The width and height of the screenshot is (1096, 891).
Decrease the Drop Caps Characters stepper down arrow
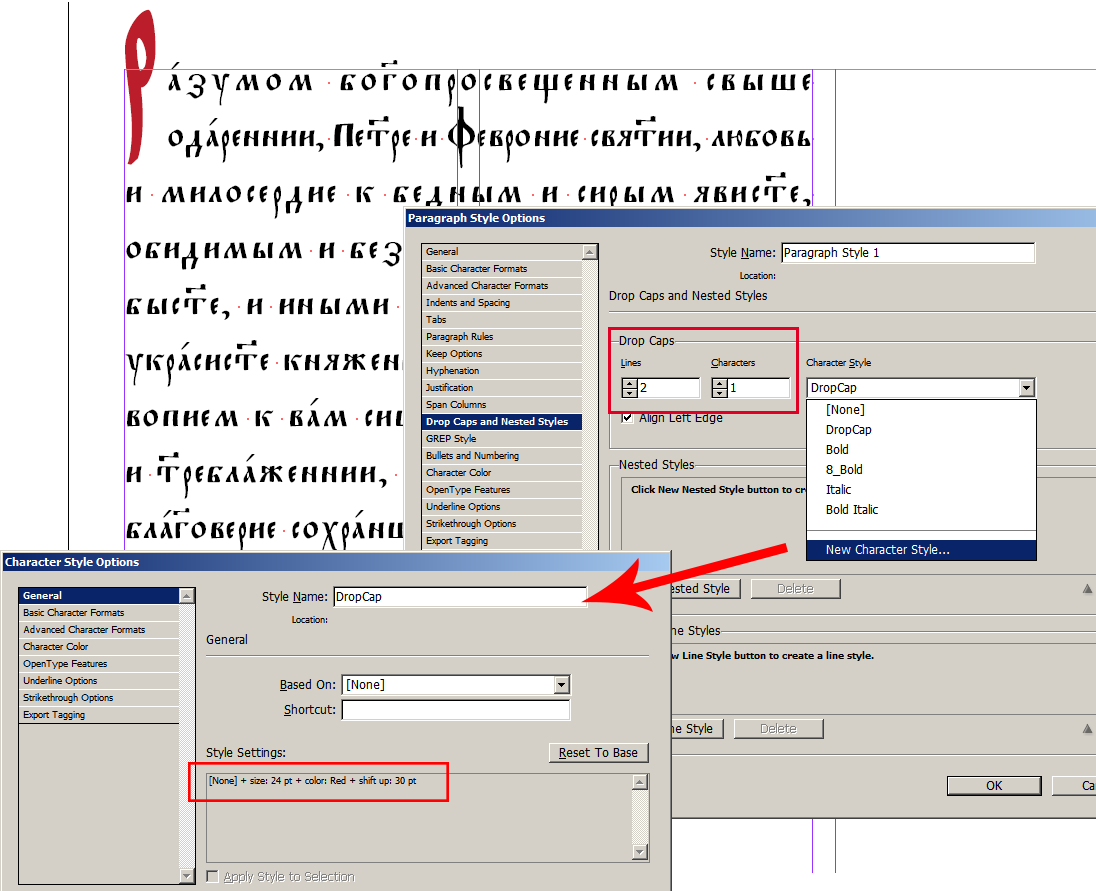pyautogui.click(x=720, y=393)
